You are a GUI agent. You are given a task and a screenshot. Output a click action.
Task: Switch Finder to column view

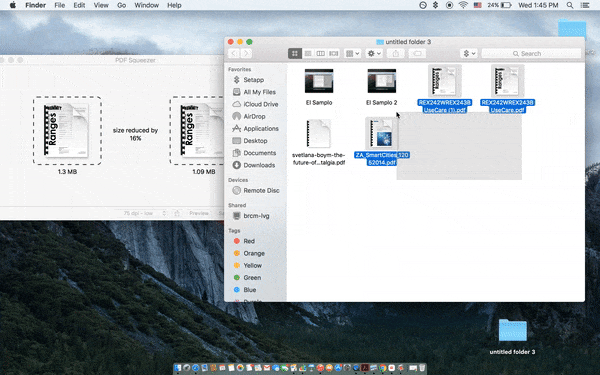click(321, 54)
